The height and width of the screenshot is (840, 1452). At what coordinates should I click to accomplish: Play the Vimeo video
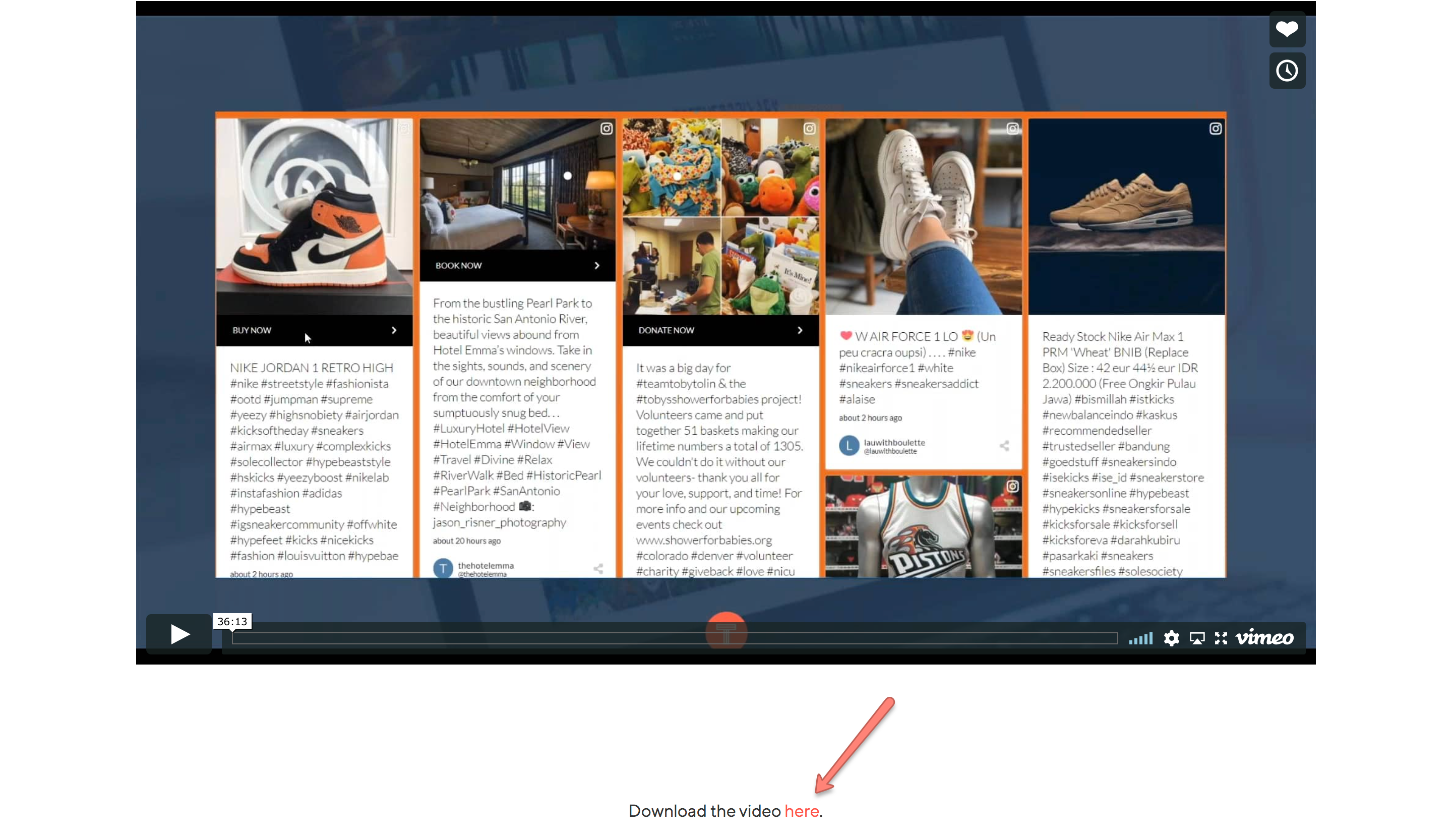(179, 634)
